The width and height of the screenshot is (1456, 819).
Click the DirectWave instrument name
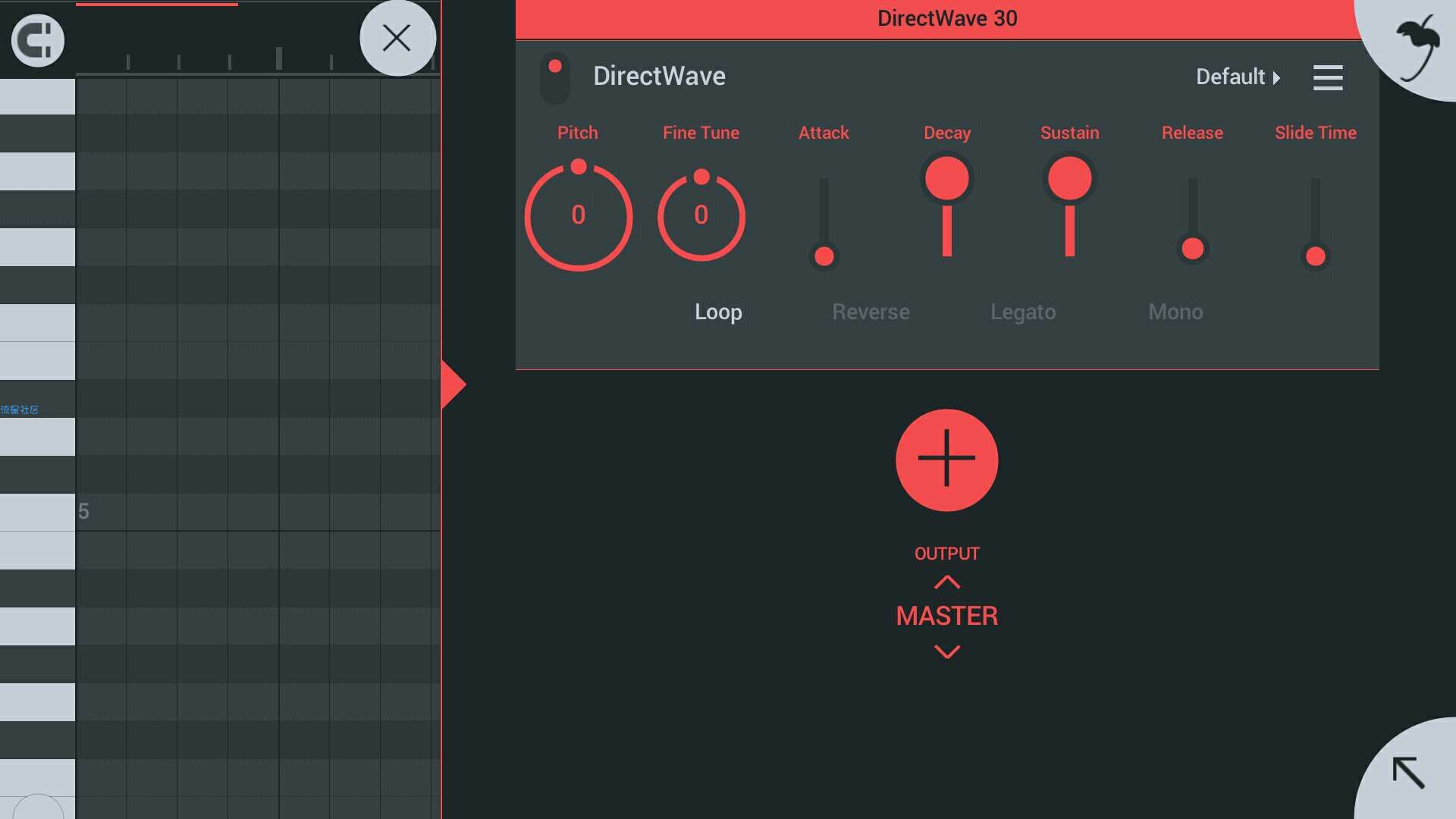(659, 76)
